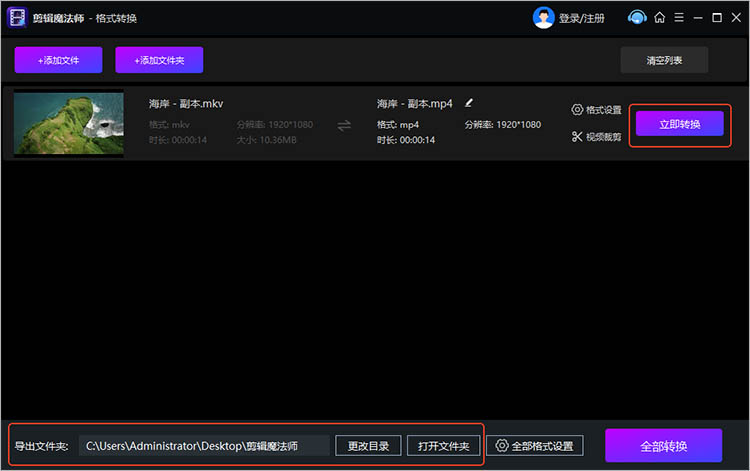Click the 更改目录 button

tap(368, 446)
